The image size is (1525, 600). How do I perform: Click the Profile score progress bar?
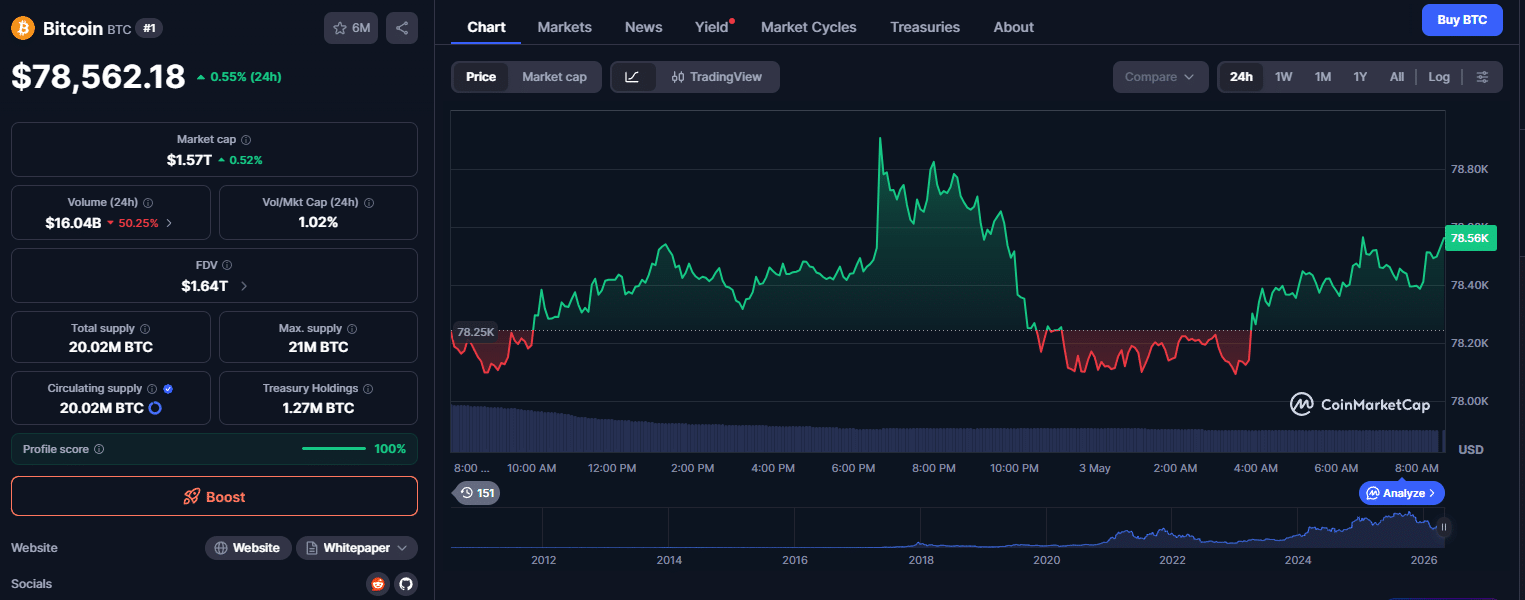334,449
